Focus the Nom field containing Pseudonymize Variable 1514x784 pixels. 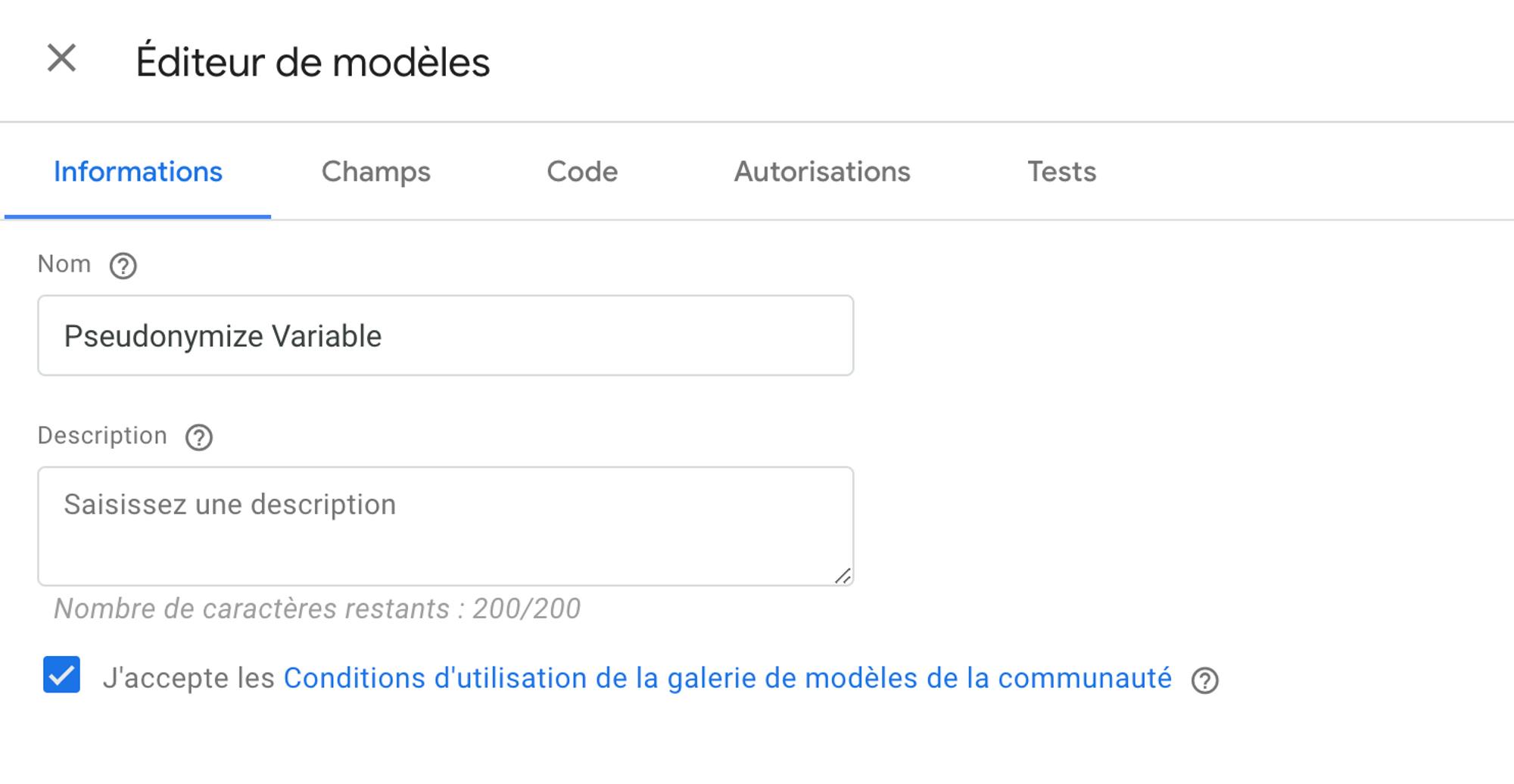(x=446, y=335)
